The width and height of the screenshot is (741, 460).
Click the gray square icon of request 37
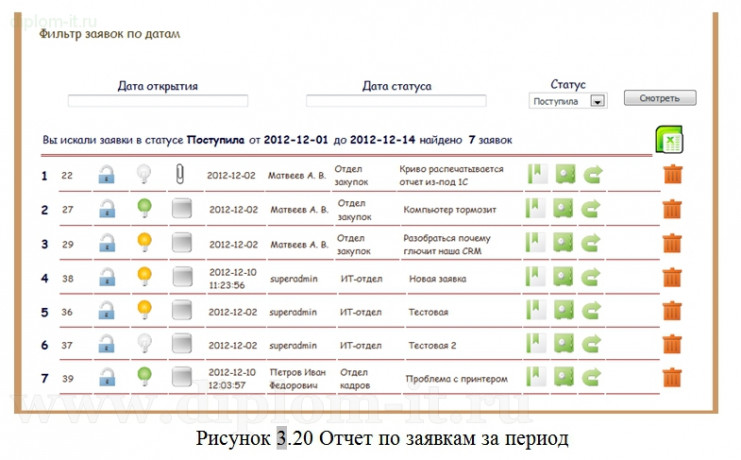point(181,344)
